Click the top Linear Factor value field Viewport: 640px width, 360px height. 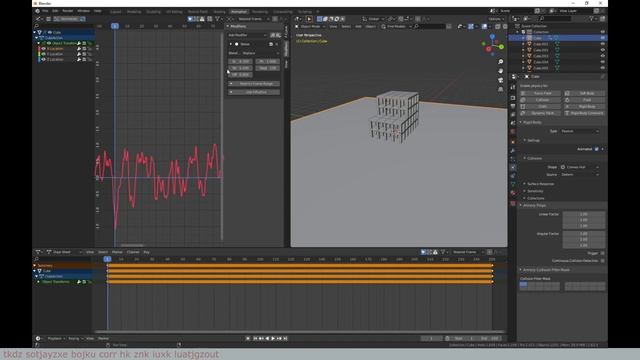click(x=584, y=214)
